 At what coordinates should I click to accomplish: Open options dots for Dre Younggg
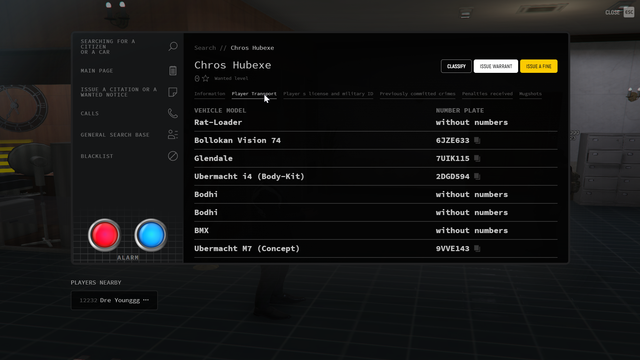coord(146,300)
